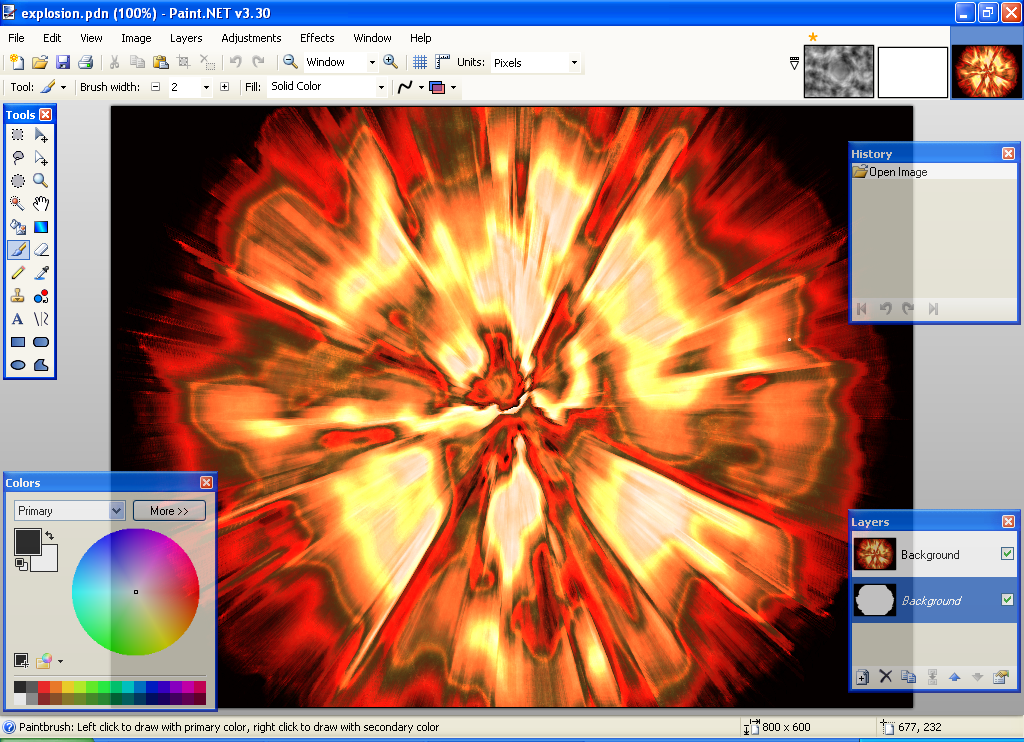
Task: Open the Brush width dropdown
Action: click(206, 87)
